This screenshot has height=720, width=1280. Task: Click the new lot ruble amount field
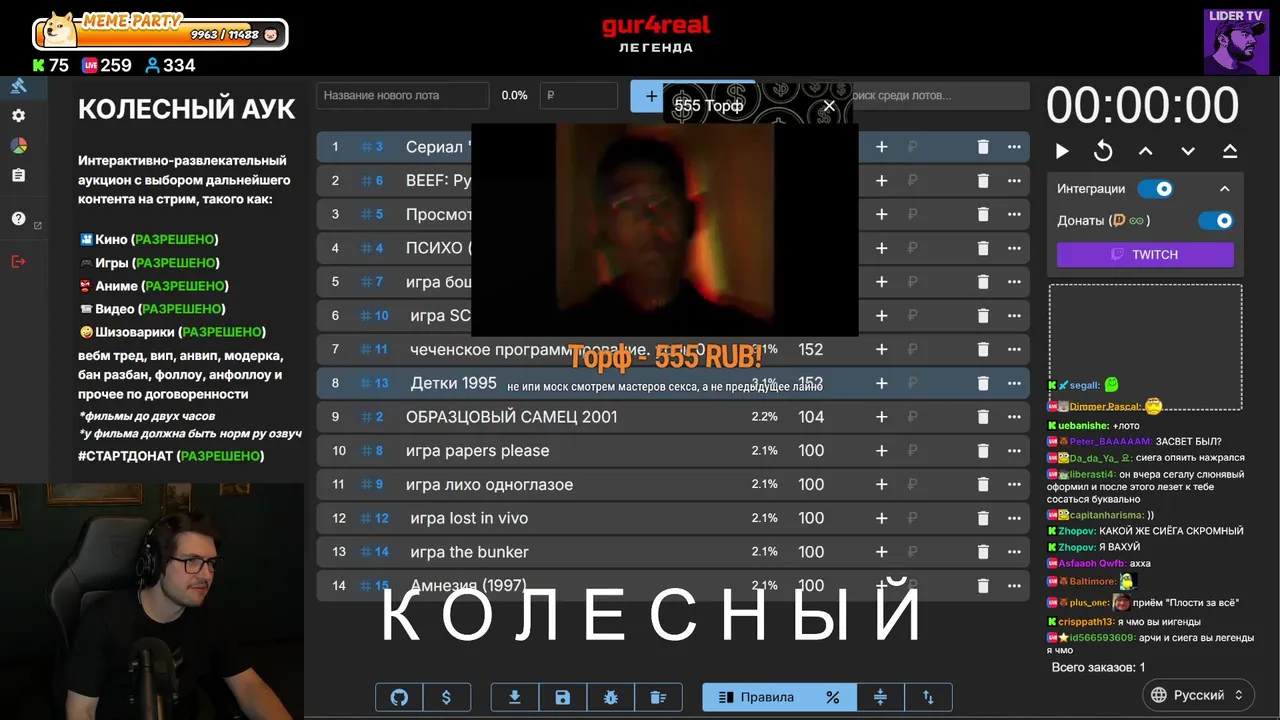click(578, 96)
